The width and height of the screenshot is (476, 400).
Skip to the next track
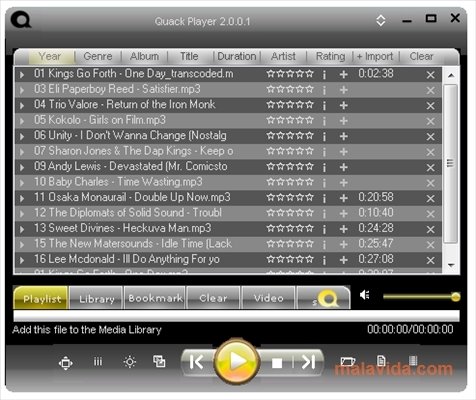[308, 362]
